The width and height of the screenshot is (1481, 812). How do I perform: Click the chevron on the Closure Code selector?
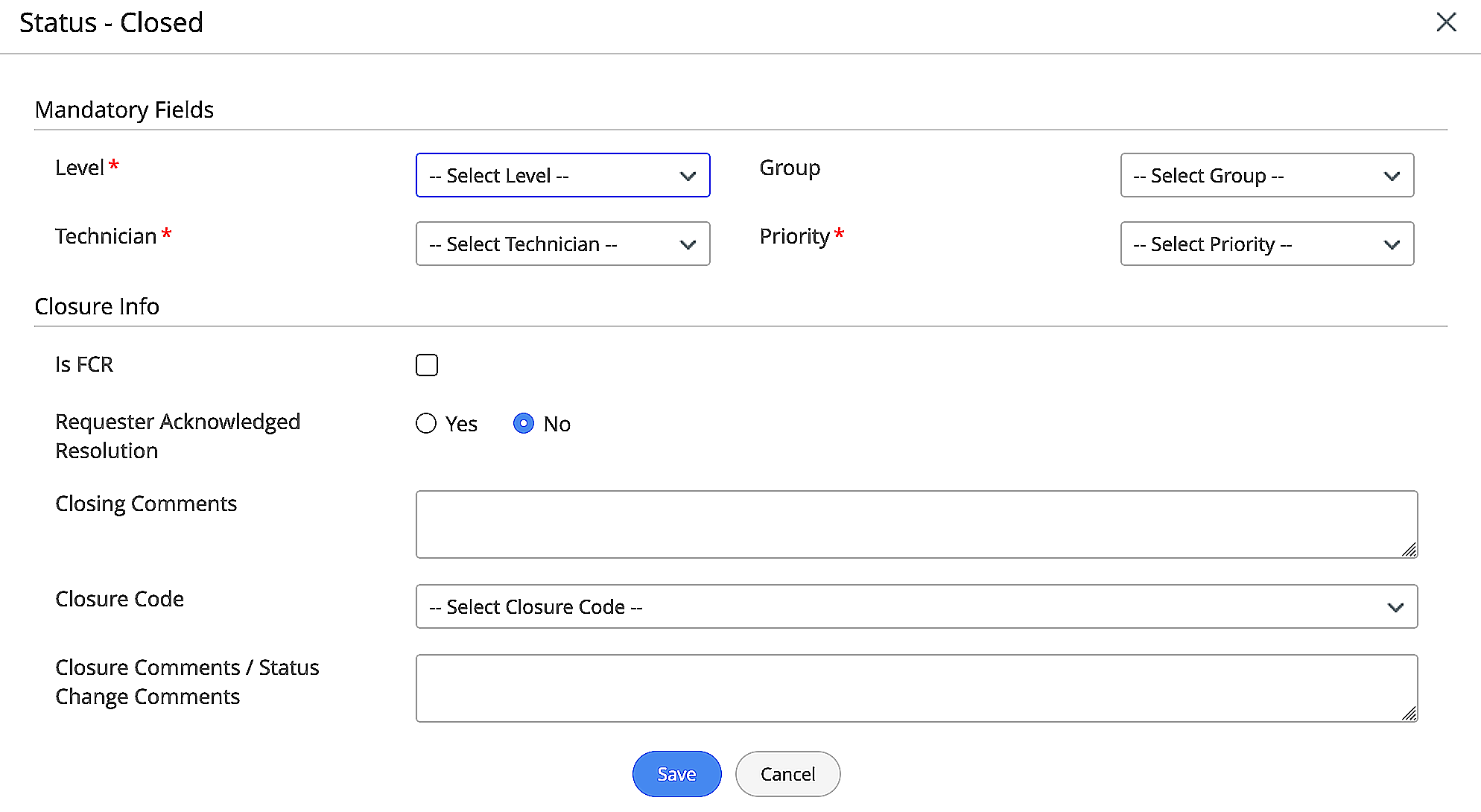(x=1395, y=607)
